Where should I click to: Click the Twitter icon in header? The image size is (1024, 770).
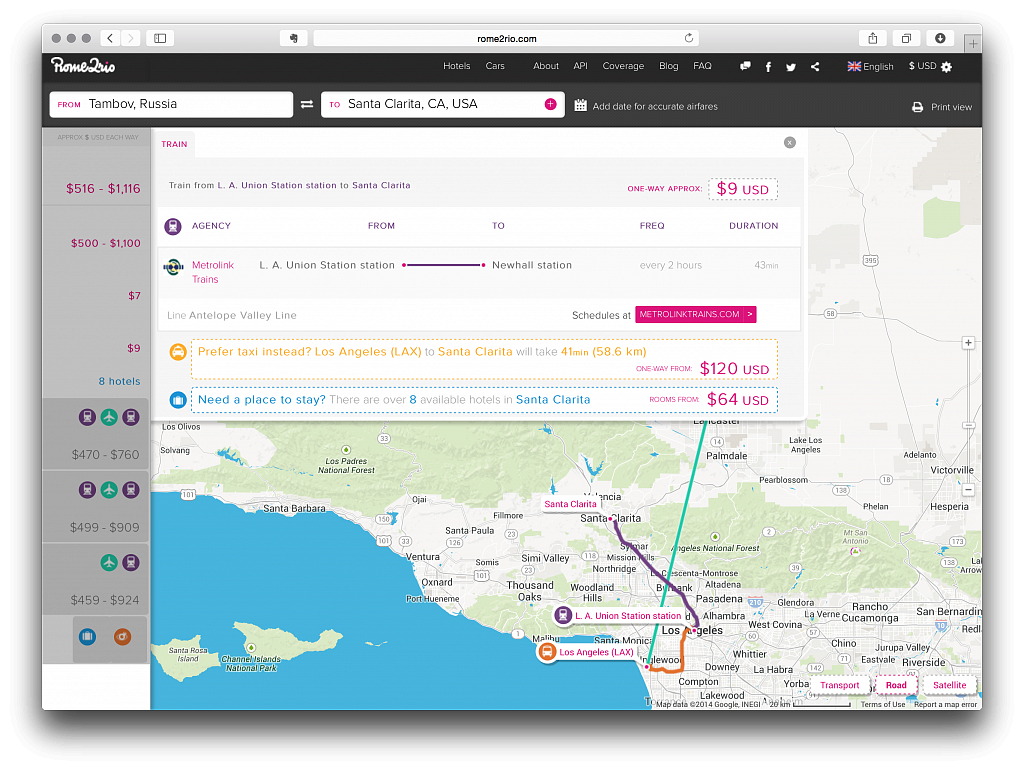791,67
